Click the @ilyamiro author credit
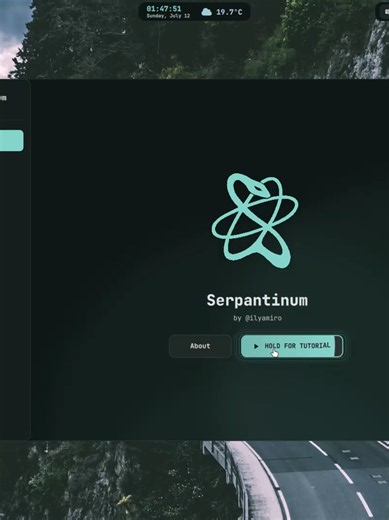Image resolution: width=389 pixels, height=520 pixels. [263, 318]
